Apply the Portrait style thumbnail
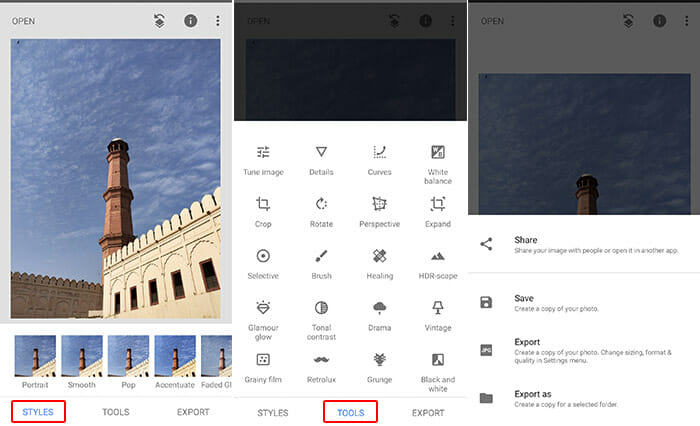The width and height of the screenshot is (700, 426). pos(35,360)
